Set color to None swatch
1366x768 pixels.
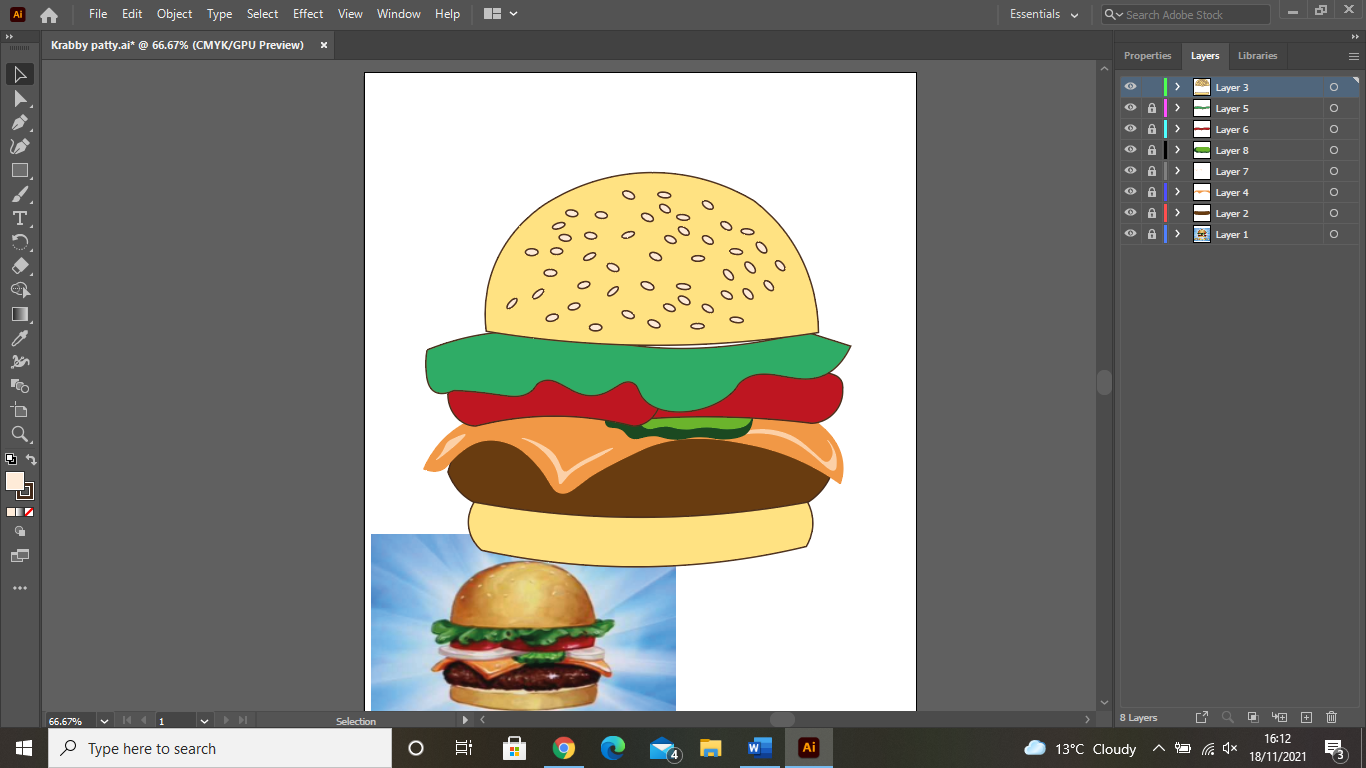pos(29,512)
